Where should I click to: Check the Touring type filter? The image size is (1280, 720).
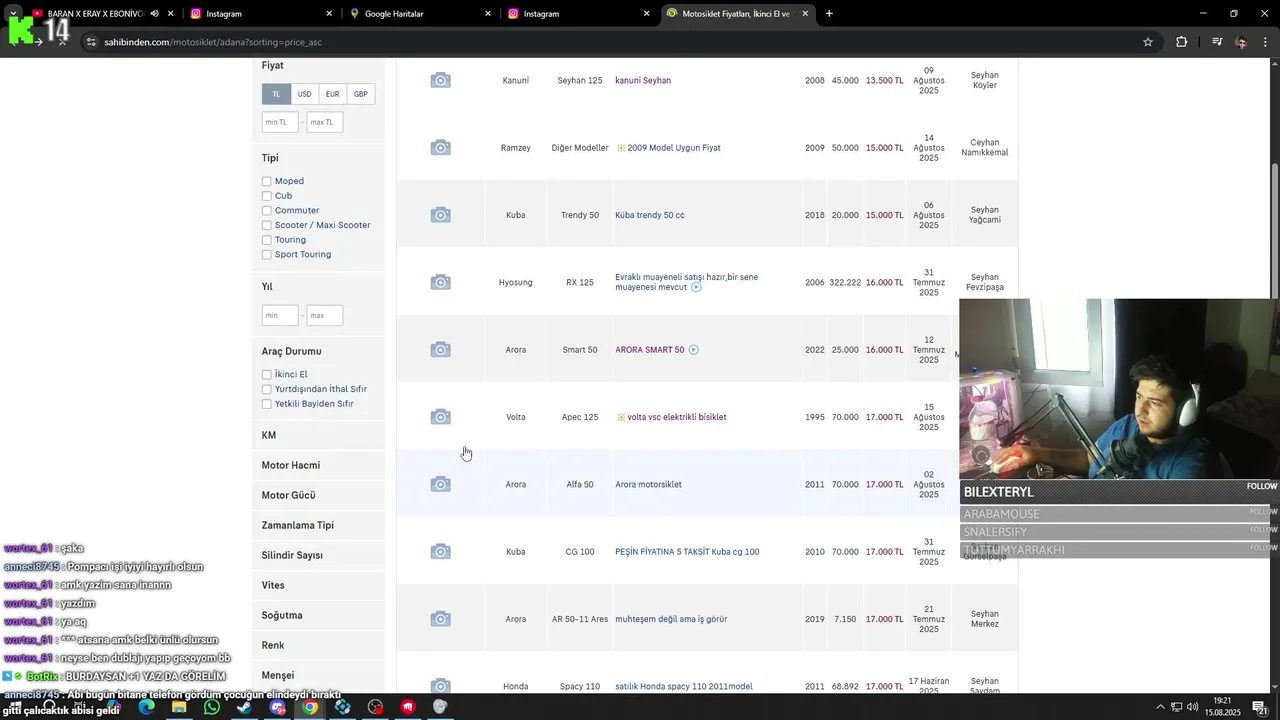tap(267, 240)
